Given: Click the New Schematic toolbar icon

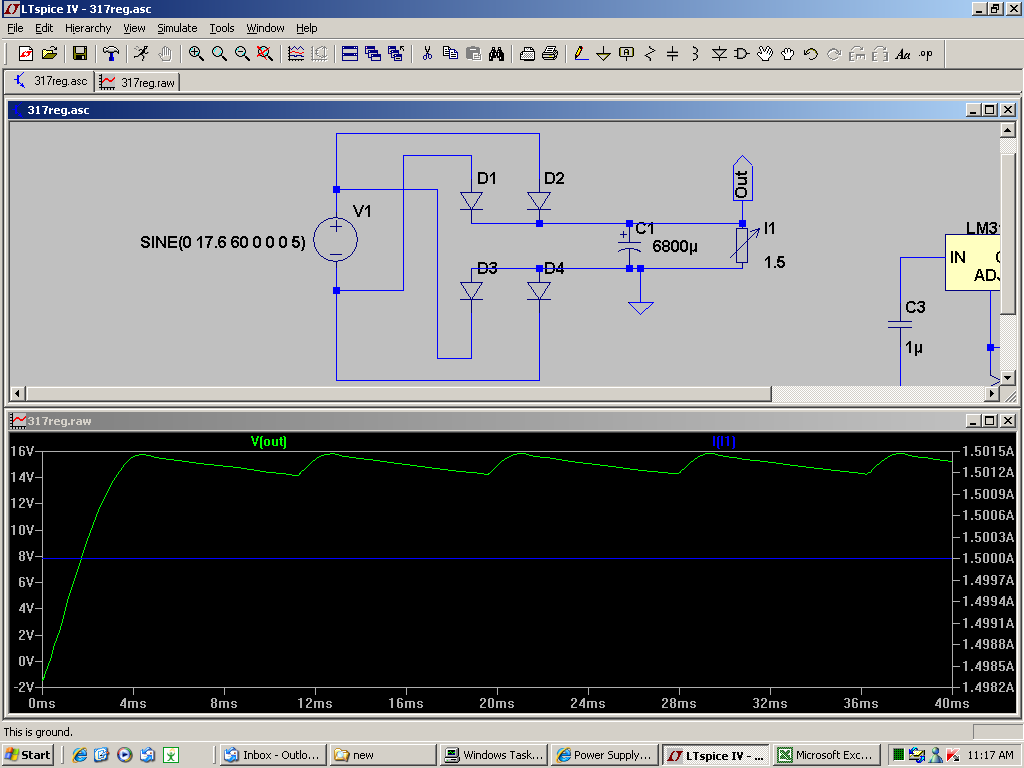Looking at the screenshot, I should point(25,54).
